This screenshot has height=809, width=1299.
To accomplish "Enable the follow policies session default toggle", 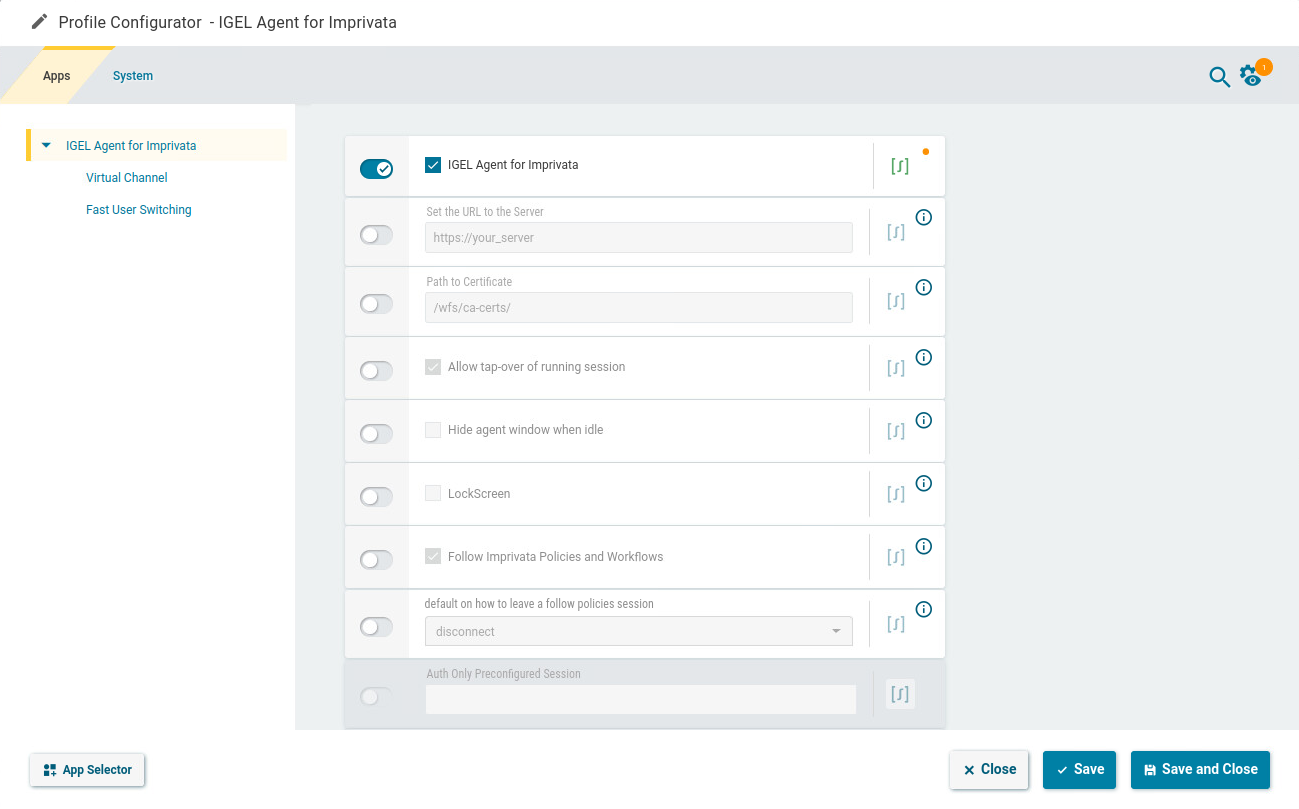I will point(376,627).
